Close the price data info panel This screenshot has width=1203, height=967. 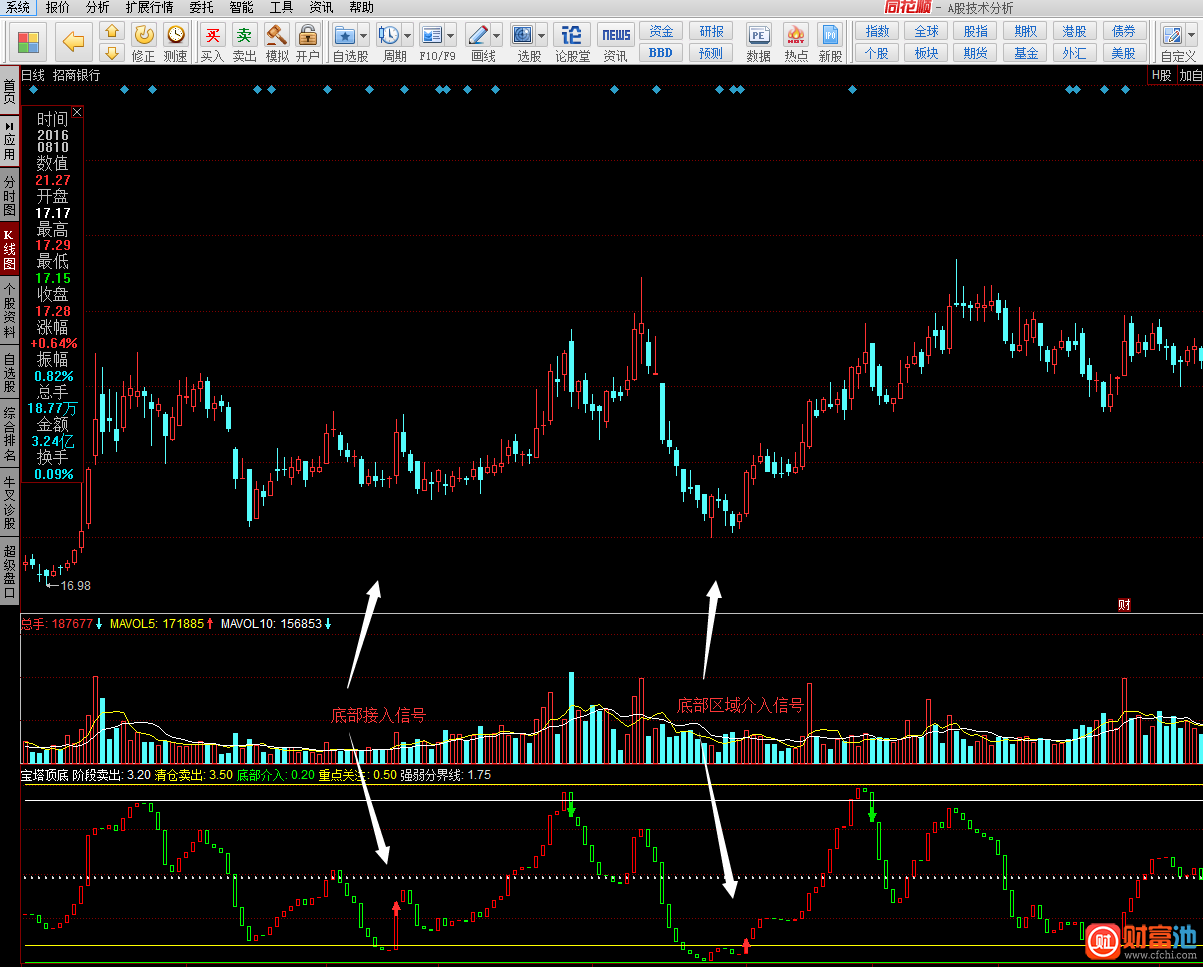(77, 112)
